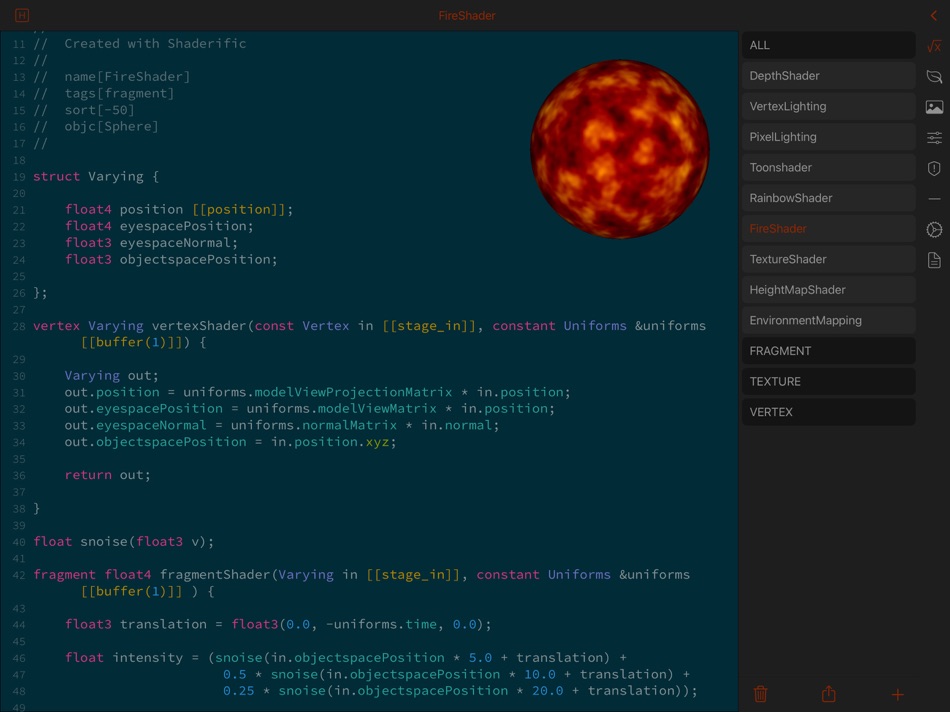Image resolution: width=950 pixels, height=712 pixels.
Task: Click the line with uniforms.modelViewMatrix
Action: [310, 408]
